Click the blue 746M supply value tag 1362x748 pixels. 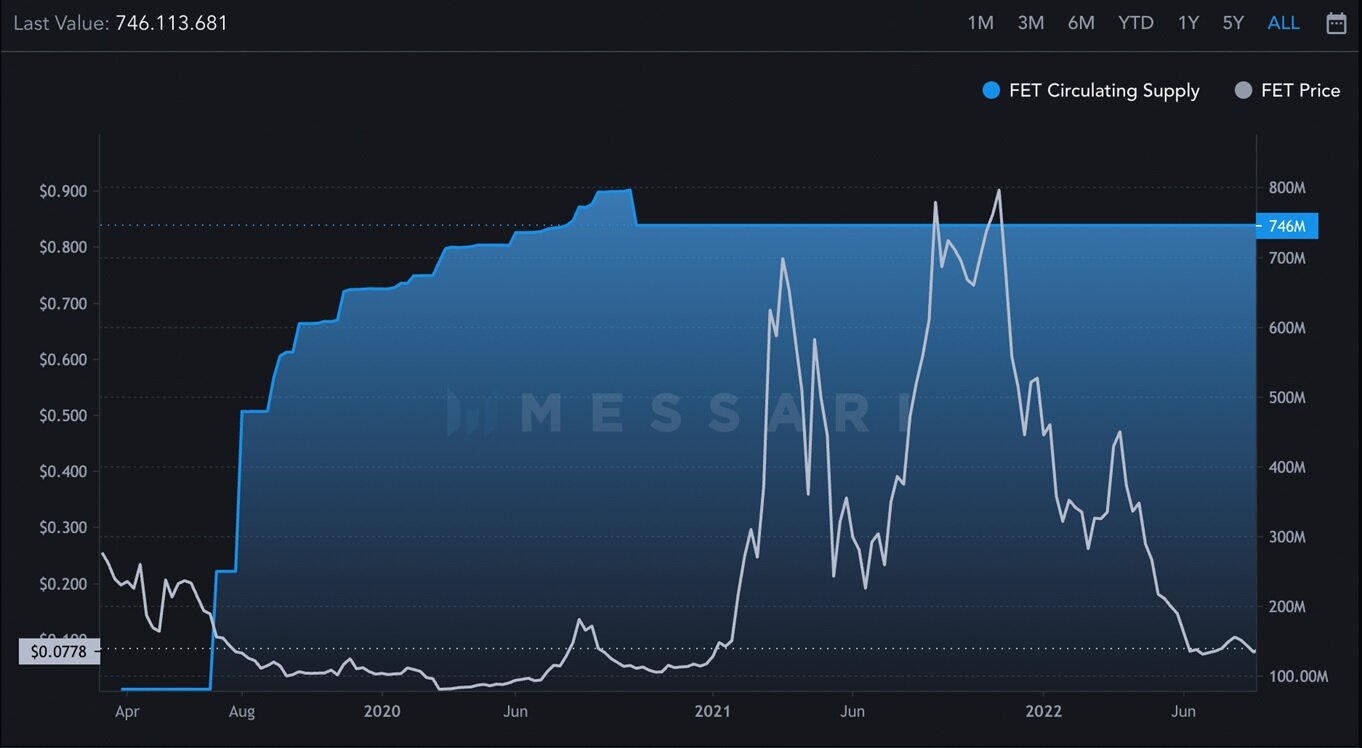coord(1287,226)
